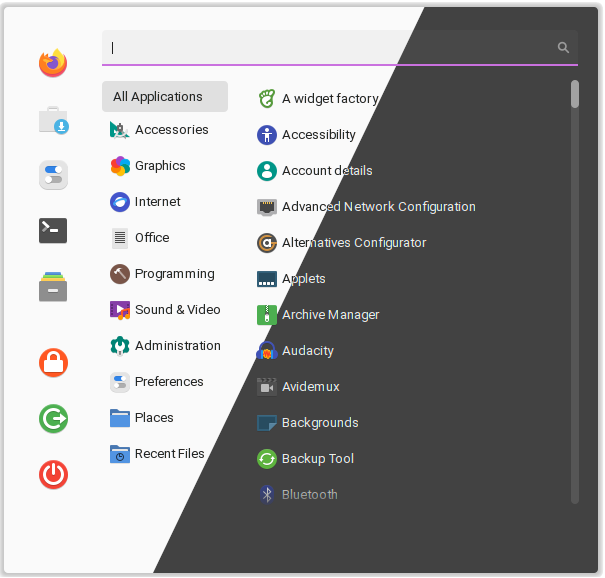The height and width of the screenshot is (578, 605).
Task: Click the Sound & Video category icon
Action: pos(120,310)
